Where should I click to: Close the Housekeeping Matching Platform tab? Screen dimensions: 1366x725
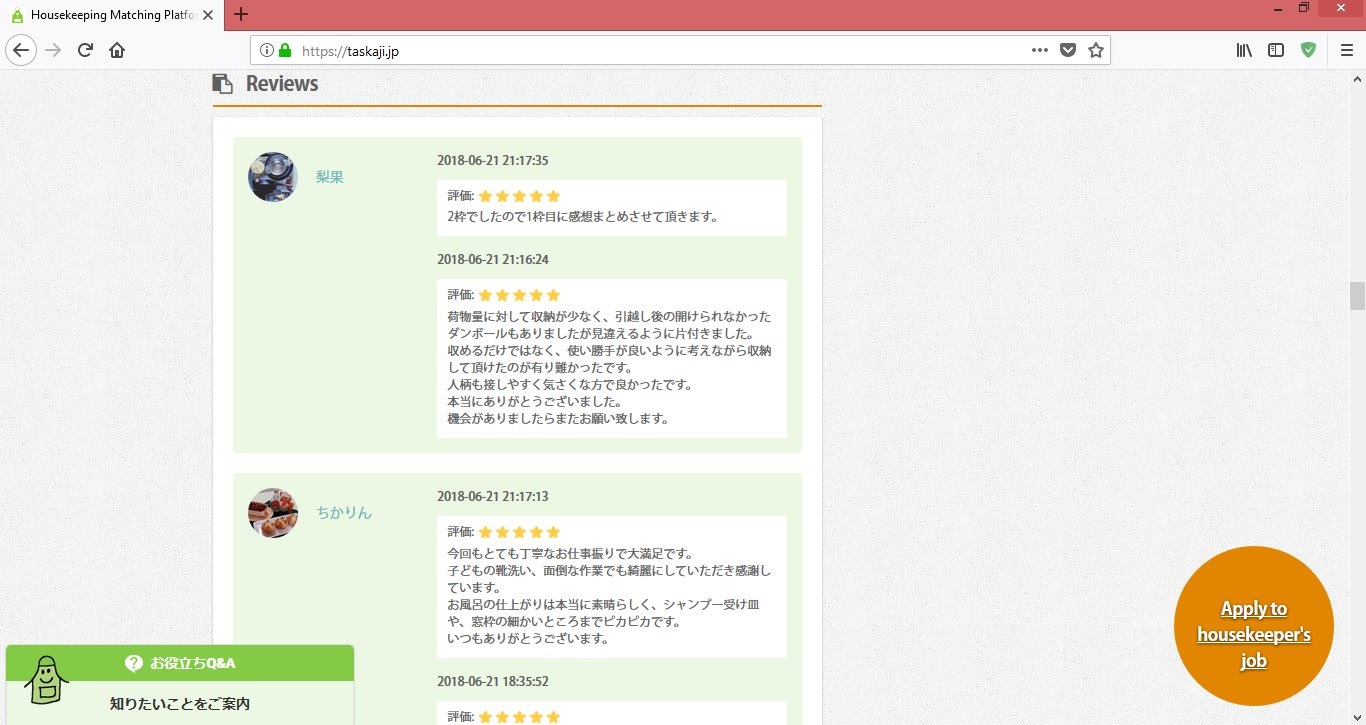pos(207,15)
